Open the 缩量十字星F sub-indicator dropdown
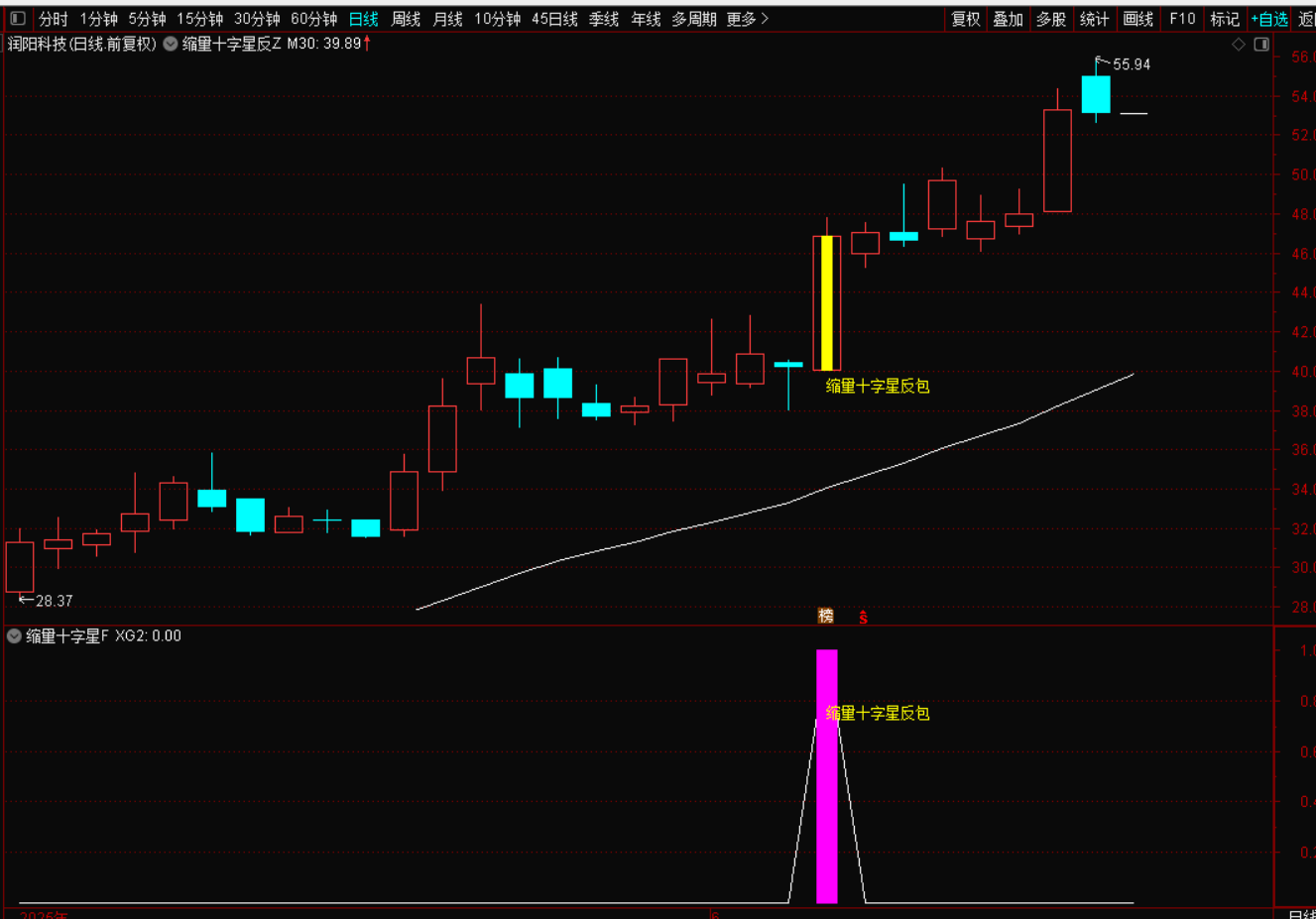This screenshot has height=919, width=1316. 14,636
